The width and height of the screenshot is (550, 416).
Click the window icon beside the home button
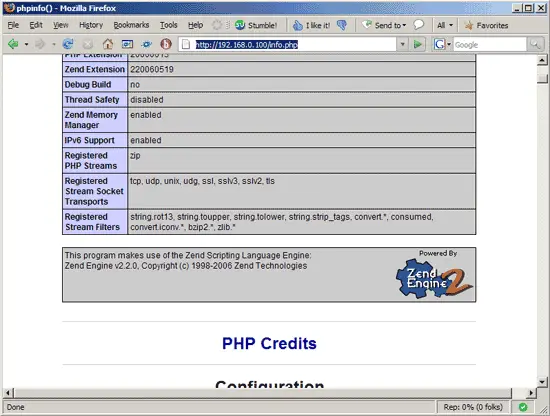(x=127, y=44)
